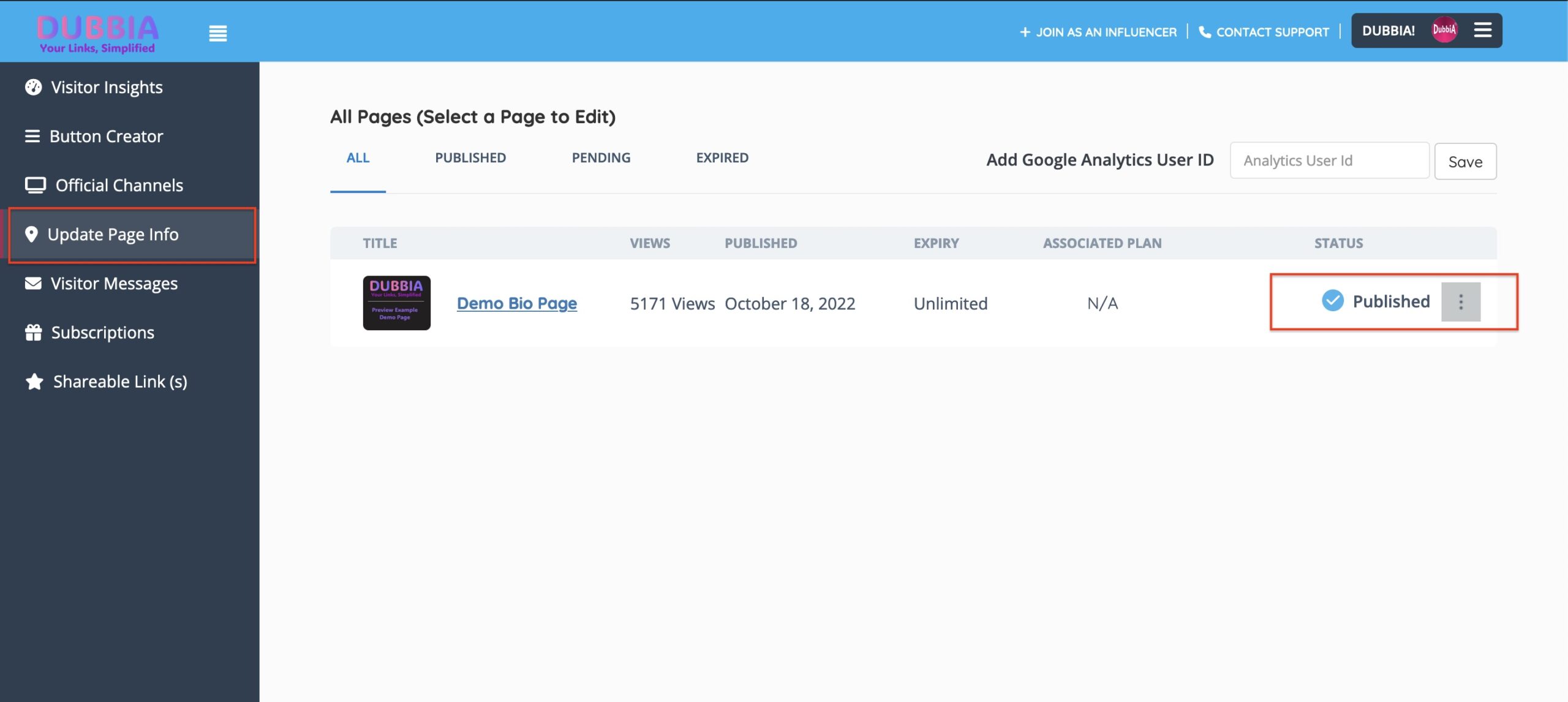
Task: Click the Visitor Insights palette icon
Action: (x=33, y=87)
